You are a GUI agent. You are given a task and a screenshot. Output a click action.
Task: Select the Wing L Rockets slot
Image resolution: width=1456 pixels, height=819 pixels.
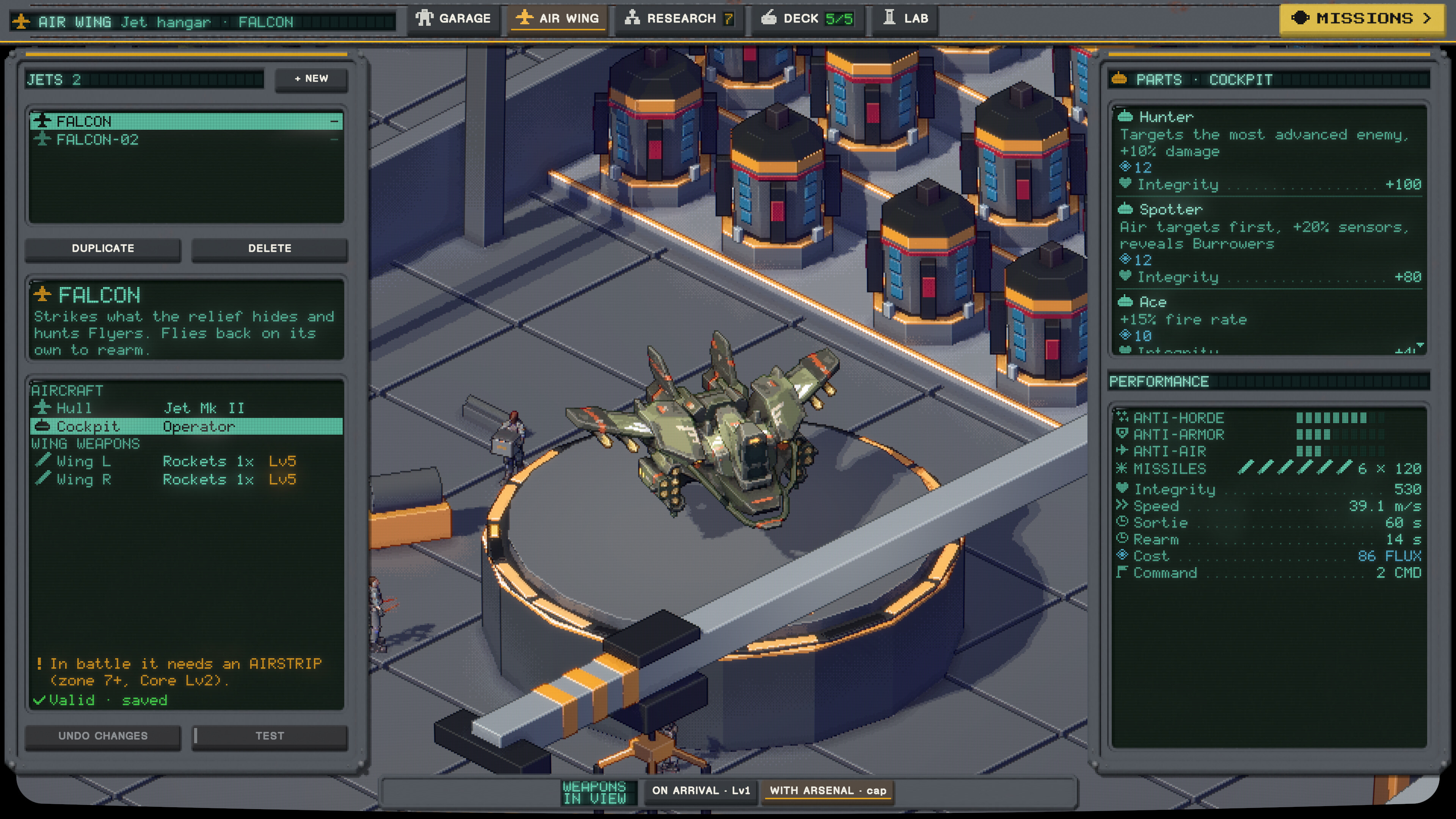tap(187, 461)
